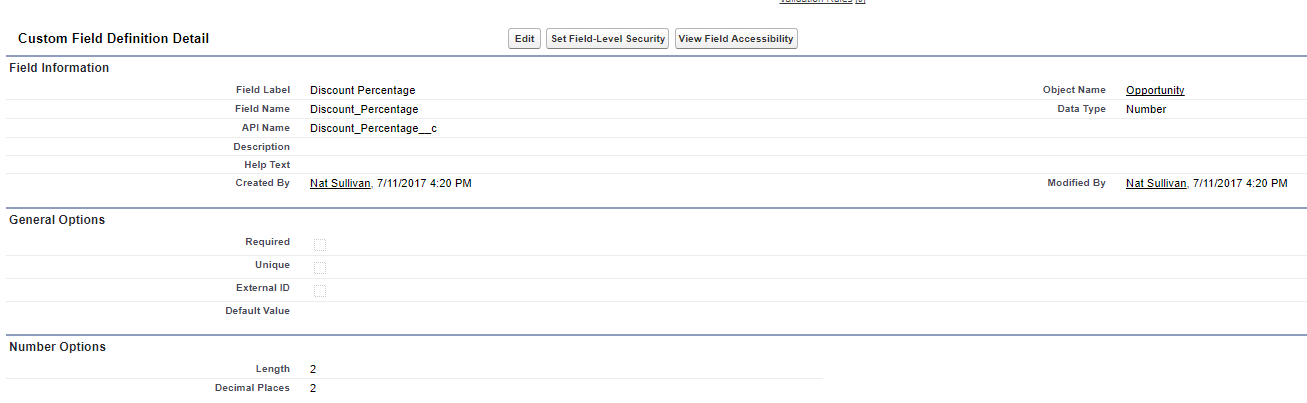The height and width of the screenshot is (403, 1307).
Task: Click the General Options section header
Action: (x=57, y=220)
